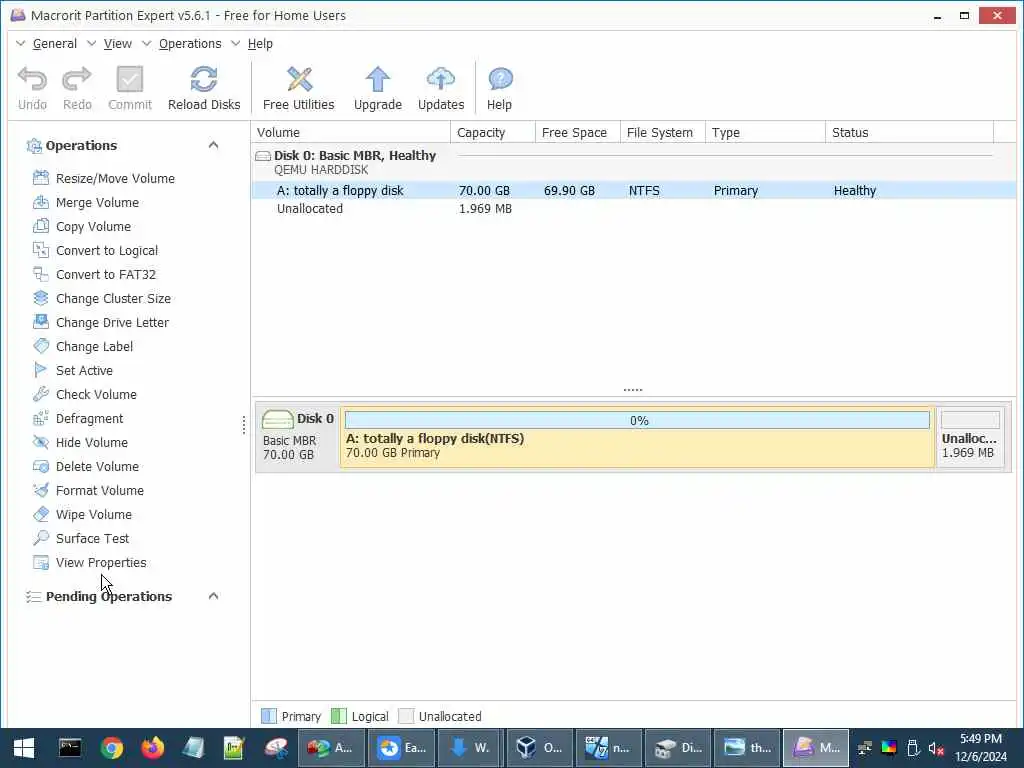Click the Copy Volume icon
The image size is (1024, 768).
pos(41,226)
